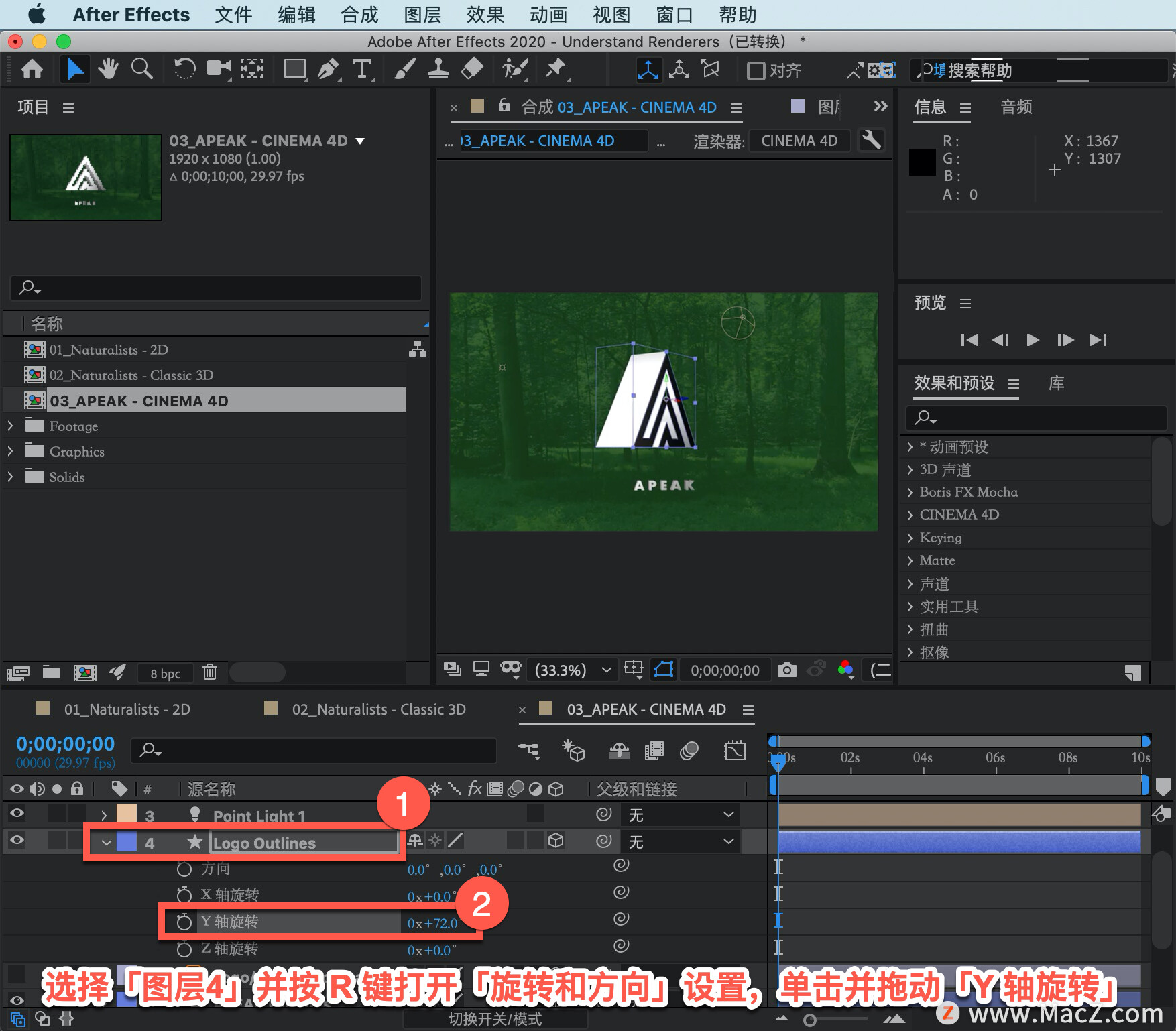This screenshot has height=1031, width=1176.
Task: Expand the Footage folder
Action: pyautogui.click(x=10, y=426)
